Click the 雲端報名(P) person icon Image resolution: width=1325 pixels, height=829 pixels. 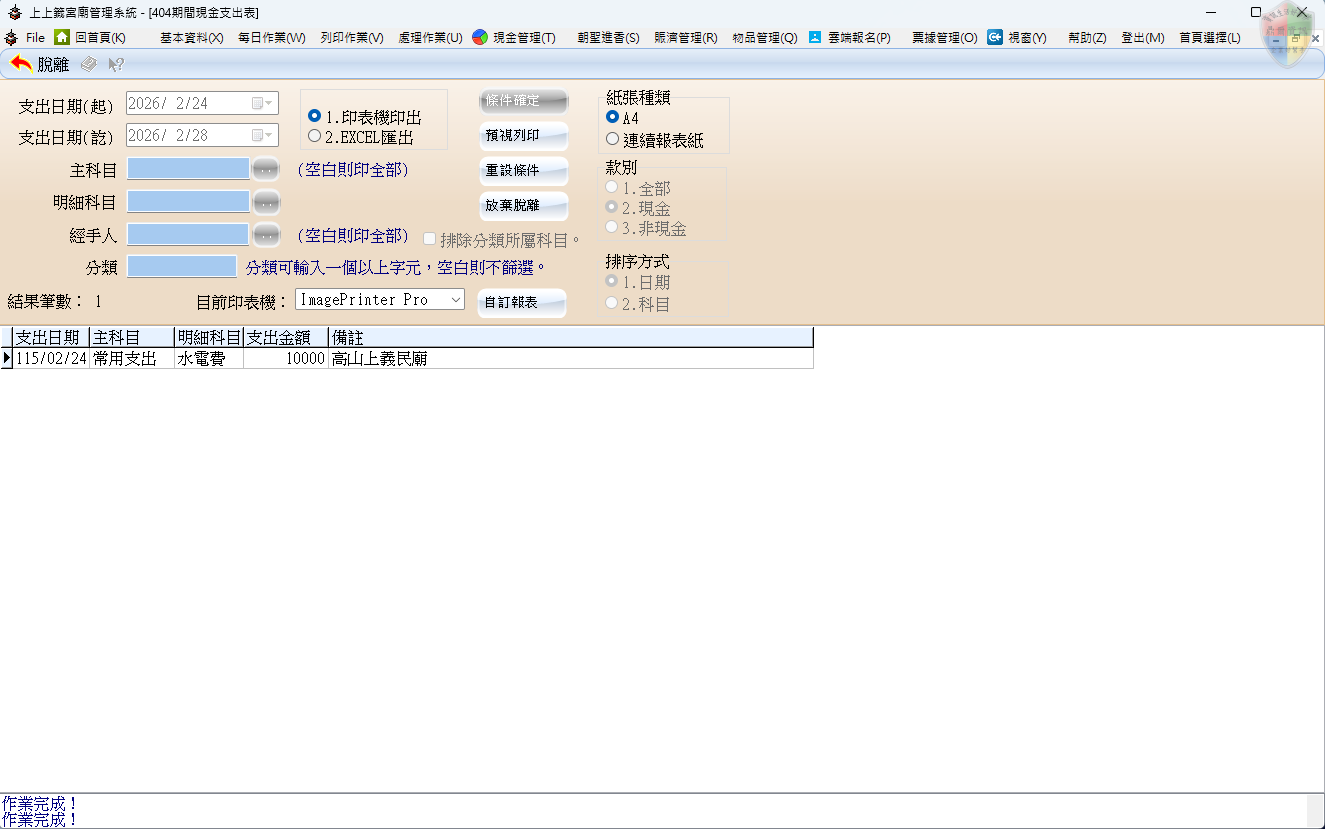pos(815,37)
